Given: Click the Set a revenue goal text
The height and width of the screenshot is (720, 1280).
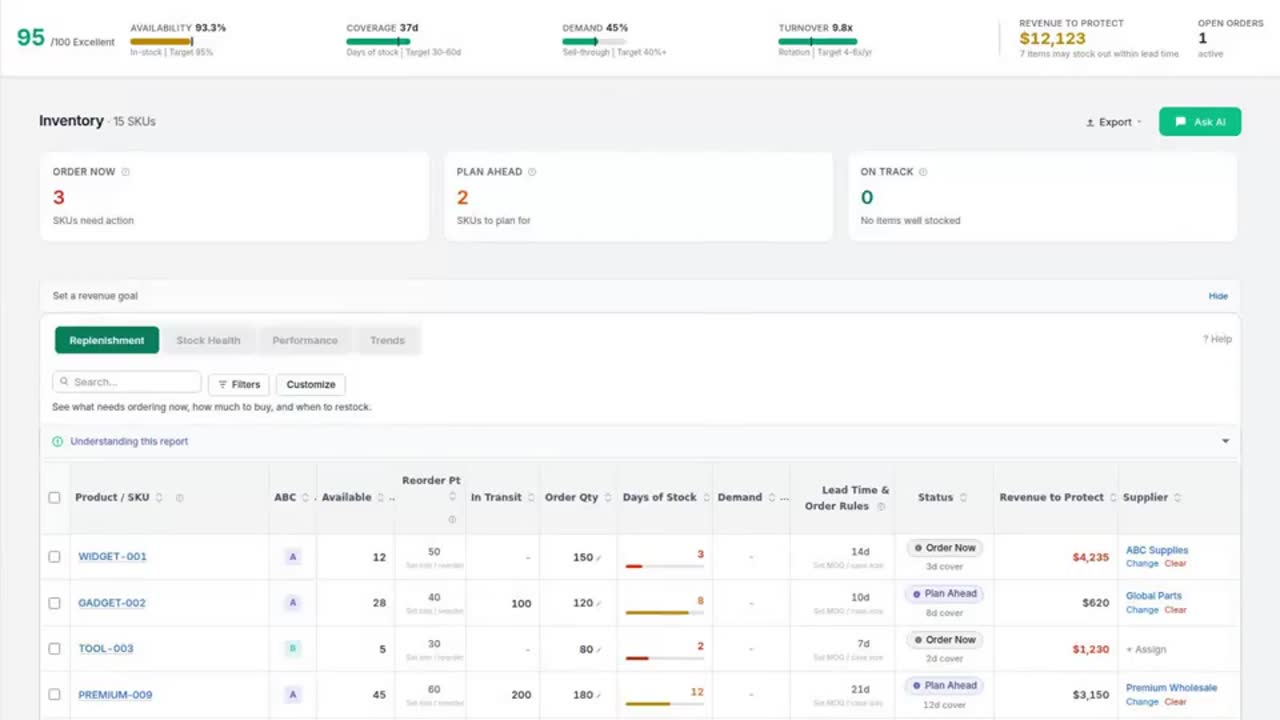Looking at the screenshot, I should (x=95, y=296).
